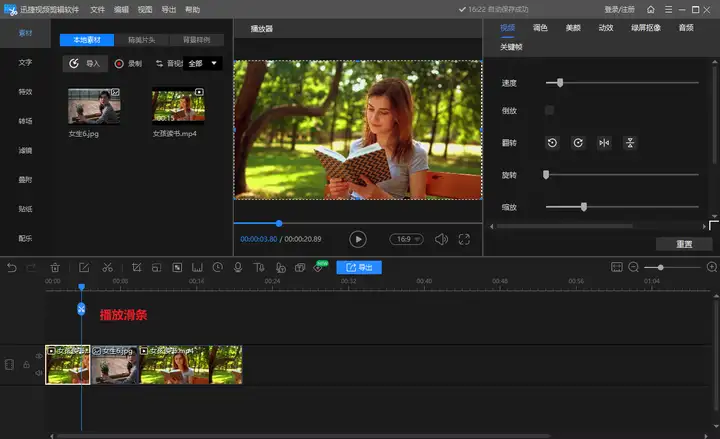Image resolution: width=720 pixels, height=439 pixels.
Task: Toggle video track visibility eye
Action: click(x=39, y=356)
